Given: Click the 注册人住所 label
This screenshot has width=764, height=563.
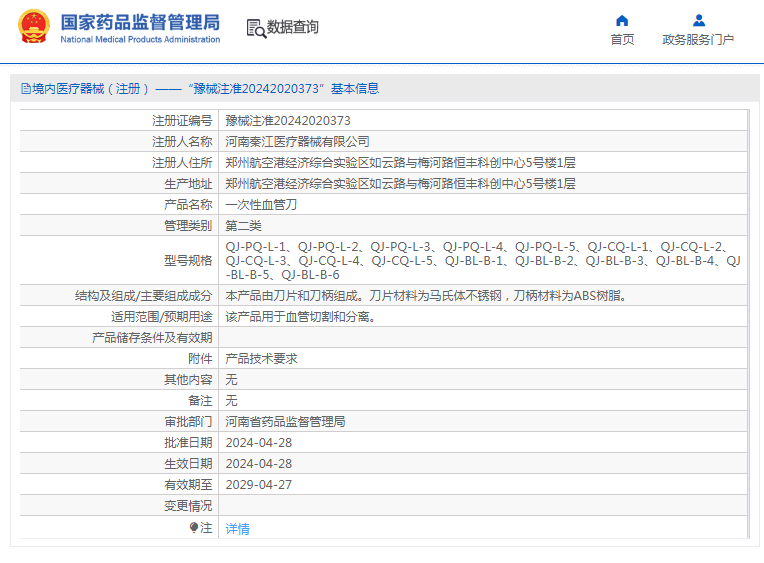Looking at the screenshot, I should pyautogui.click(x=182, y=162).
